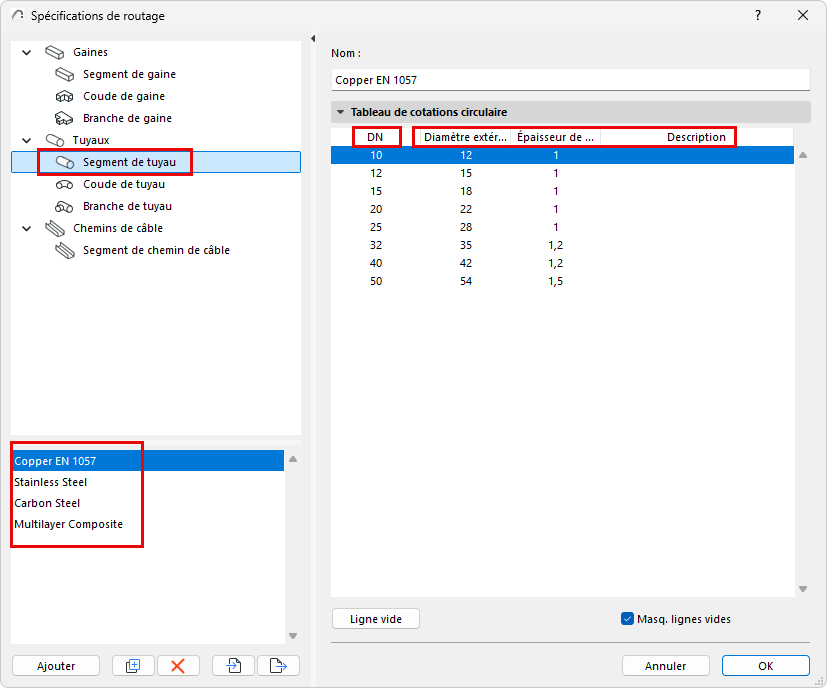
Task: Click wall thickness value 1,5
Action: click(x=555, y=281)
